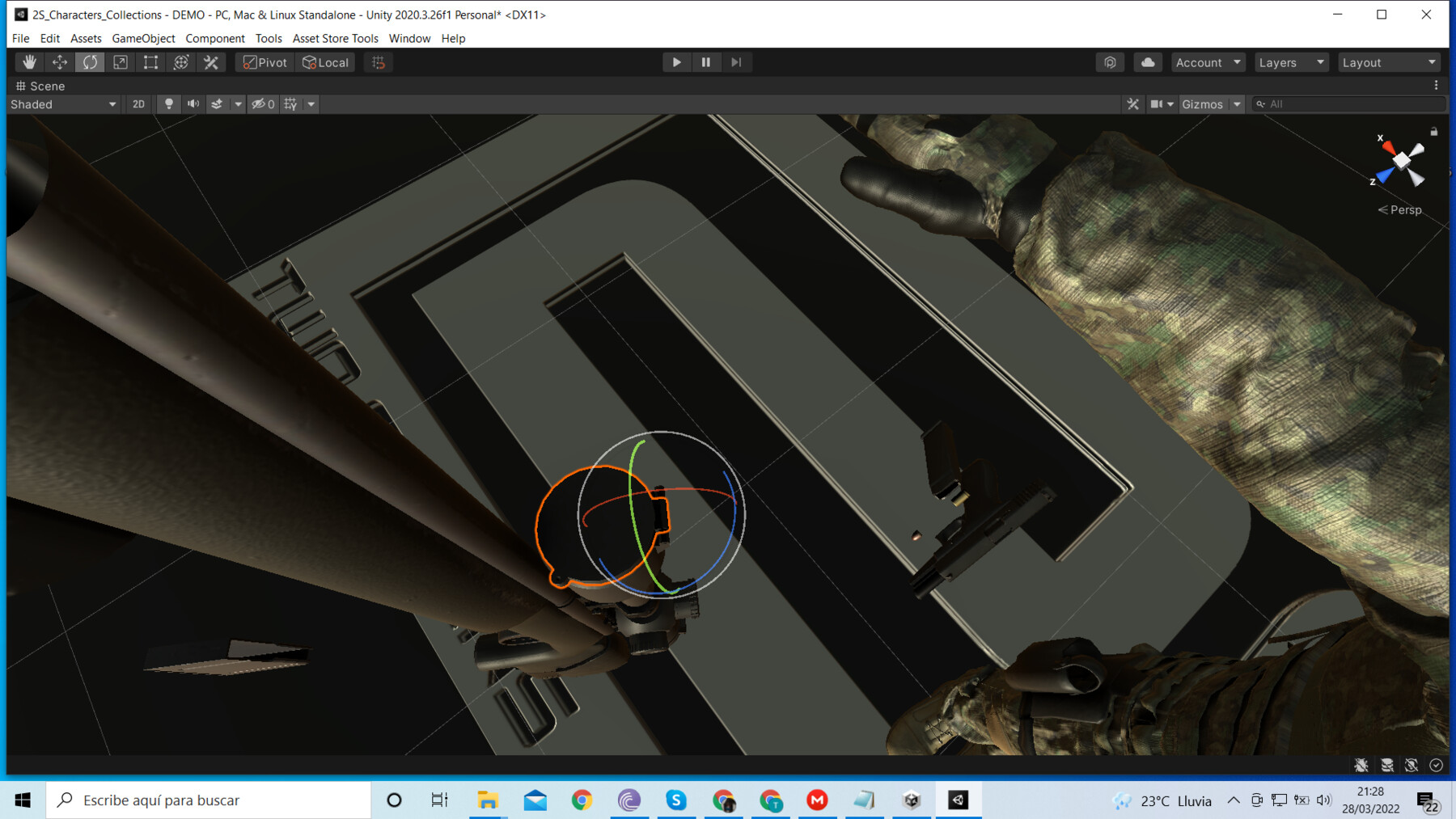The height and width of the screenshot is (819, 1456).
Task: Expand scene effects dropdown arrow
Action: (238, 104)
